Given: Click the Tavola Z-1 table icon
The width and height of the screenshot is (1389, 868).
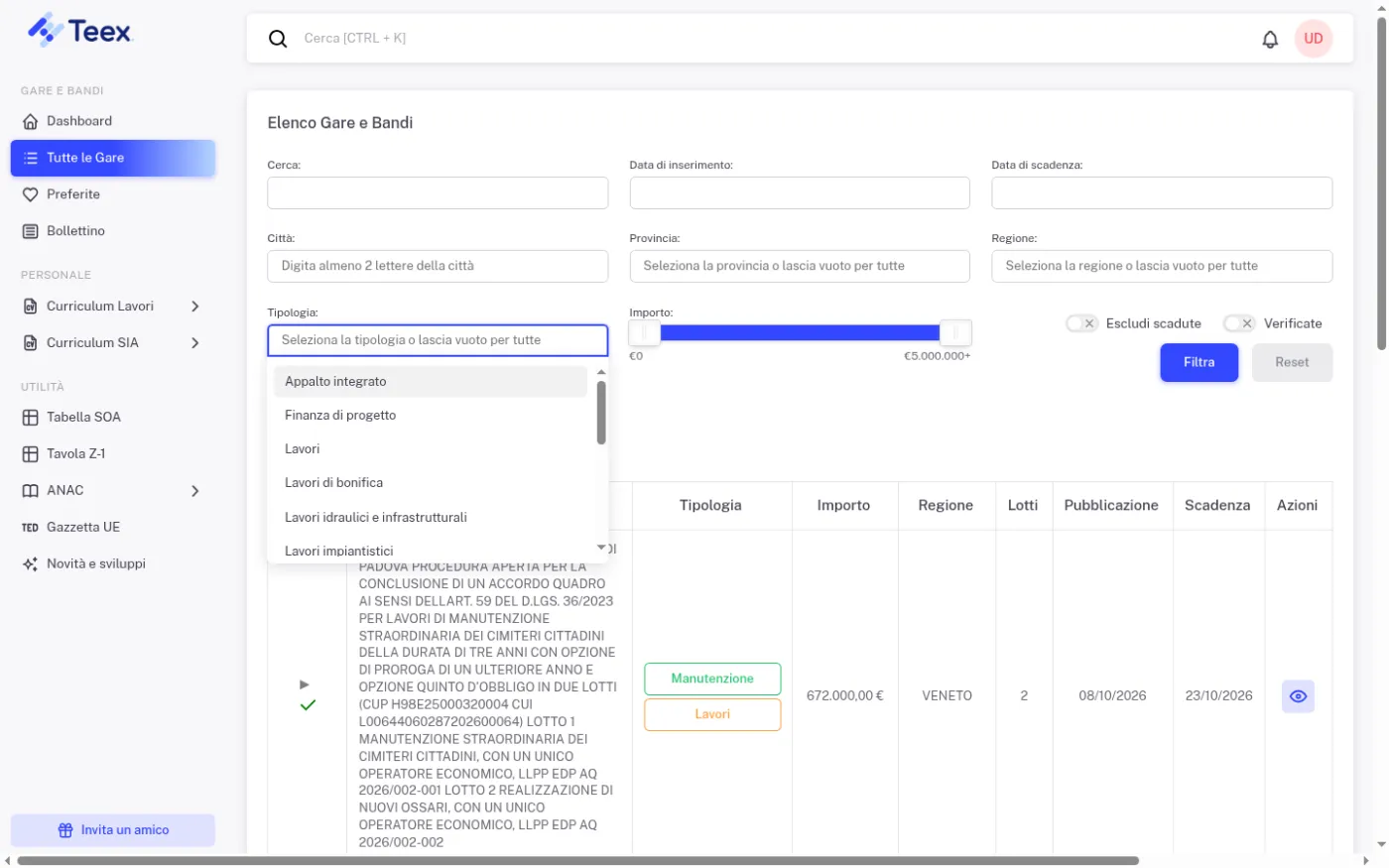Looking at the screenshot, I should [x=31, y=454].
